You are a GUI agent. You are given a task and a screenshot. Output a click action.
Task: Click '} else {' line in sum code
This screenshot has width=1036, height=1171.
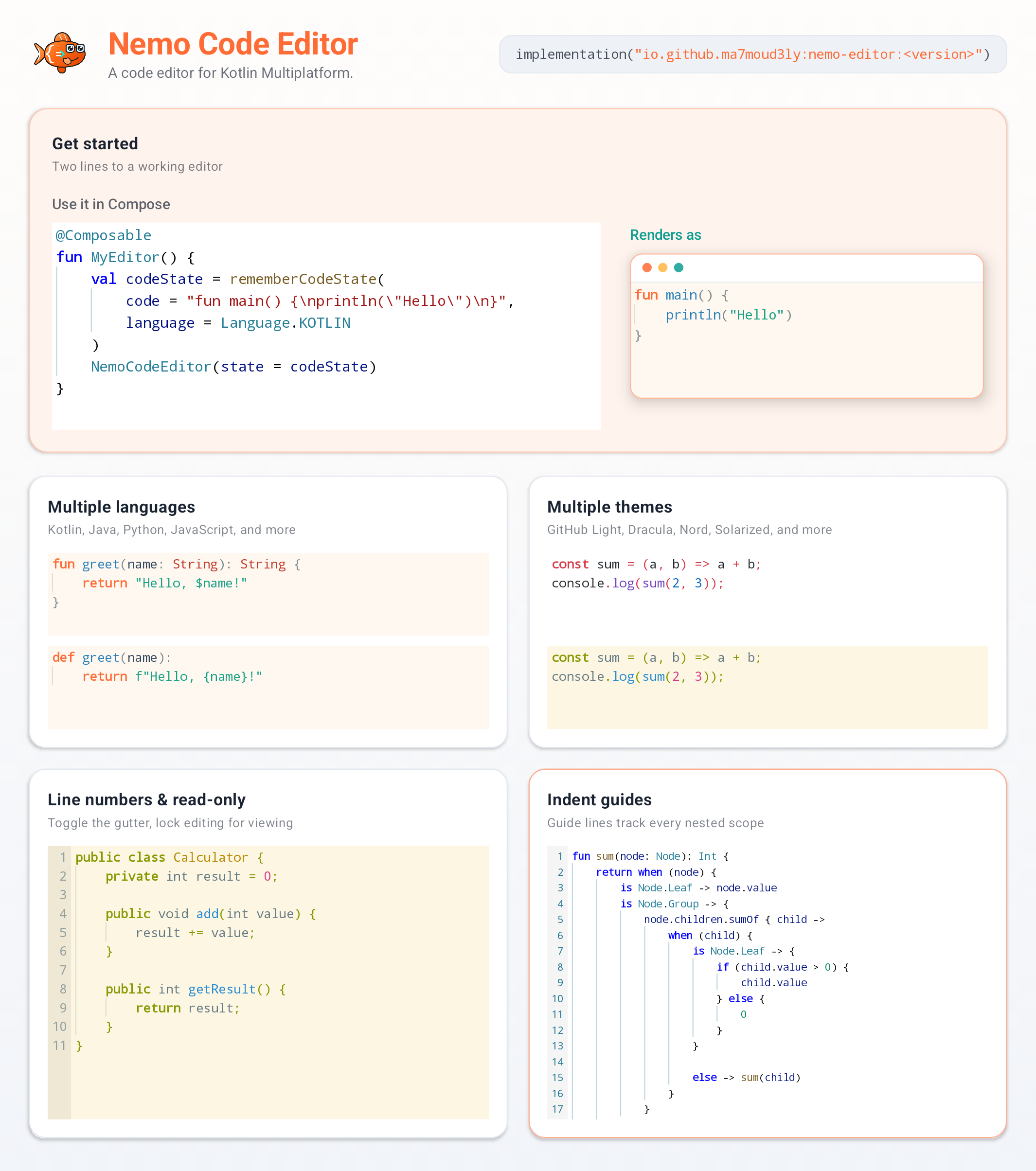coord(740,998)
